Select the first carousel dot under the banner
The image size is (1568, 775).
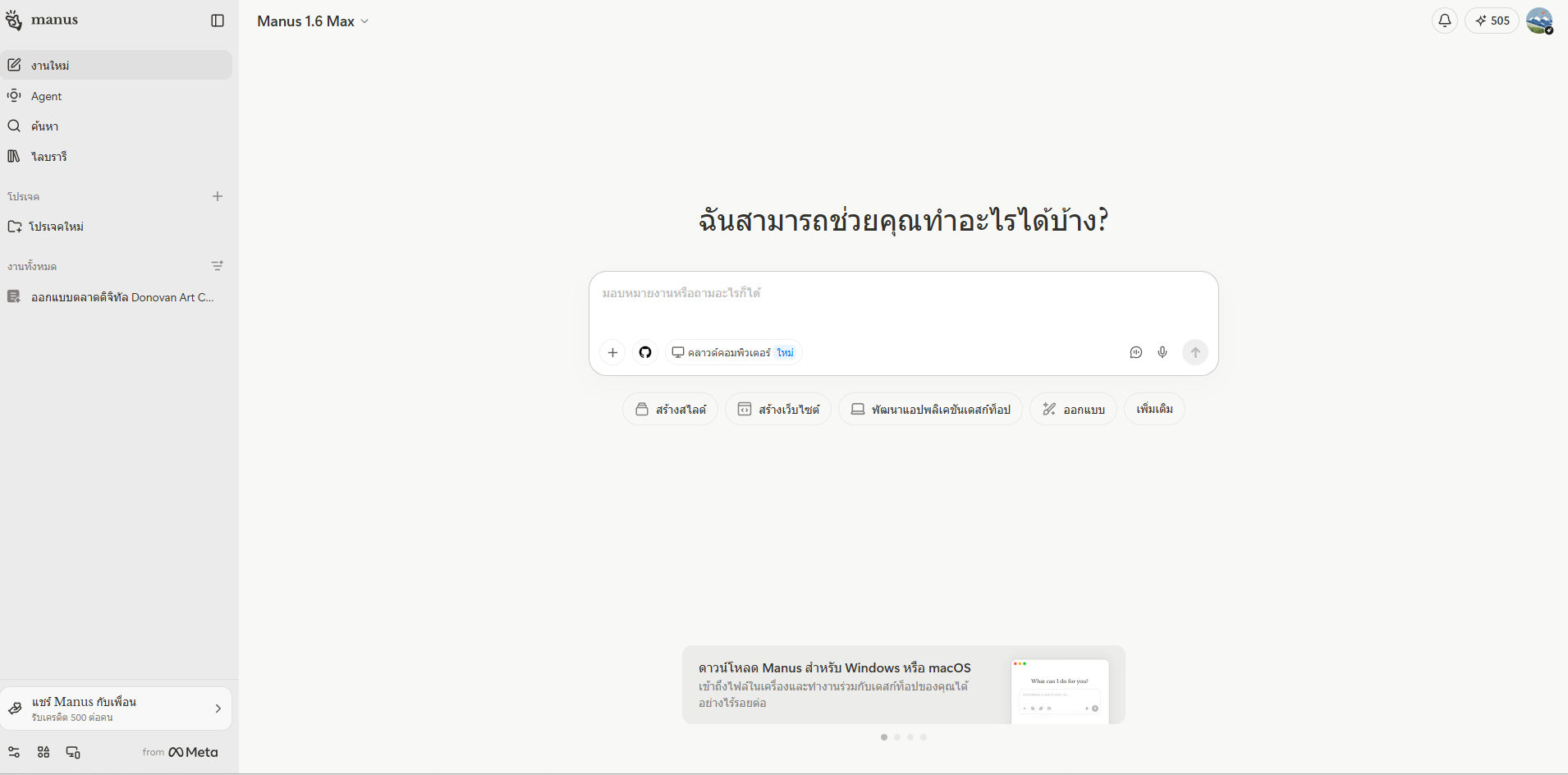click(x=884, y=737)
